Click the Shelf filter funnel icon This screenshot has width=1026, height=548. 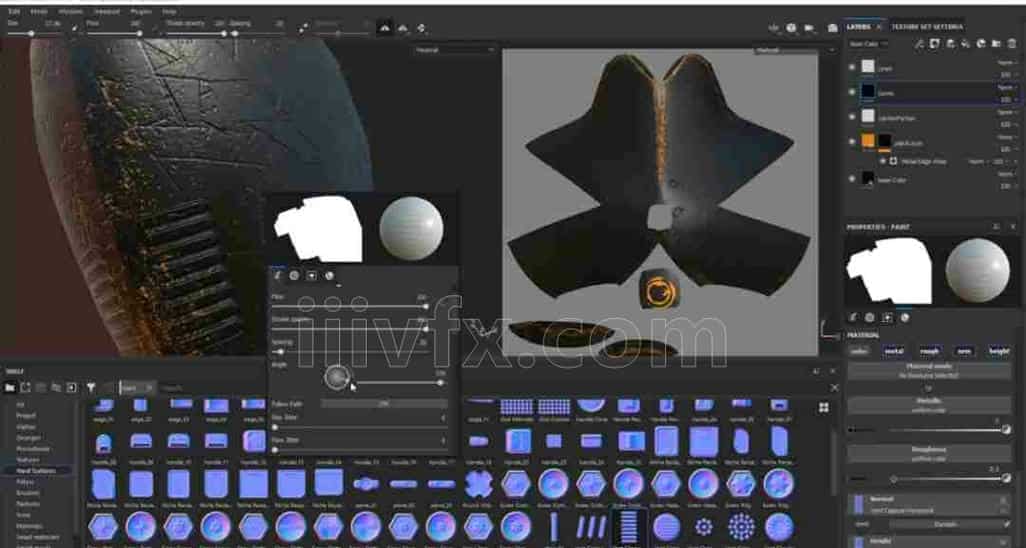click(91, 388)
